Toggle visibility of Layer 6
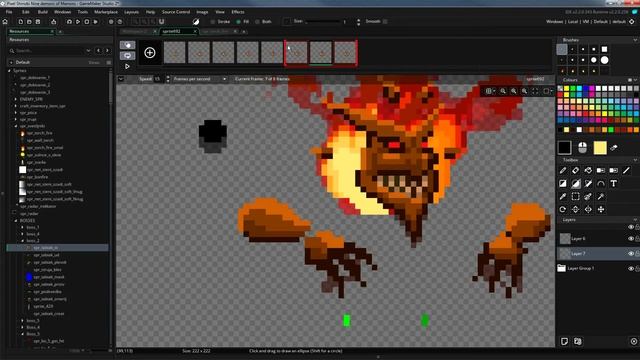 (x=631, y=239)
